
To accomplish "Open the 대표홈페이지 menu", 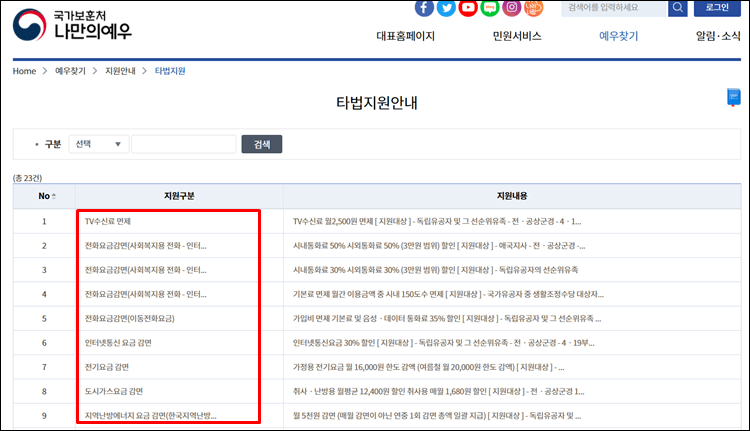I will (406, 36).
